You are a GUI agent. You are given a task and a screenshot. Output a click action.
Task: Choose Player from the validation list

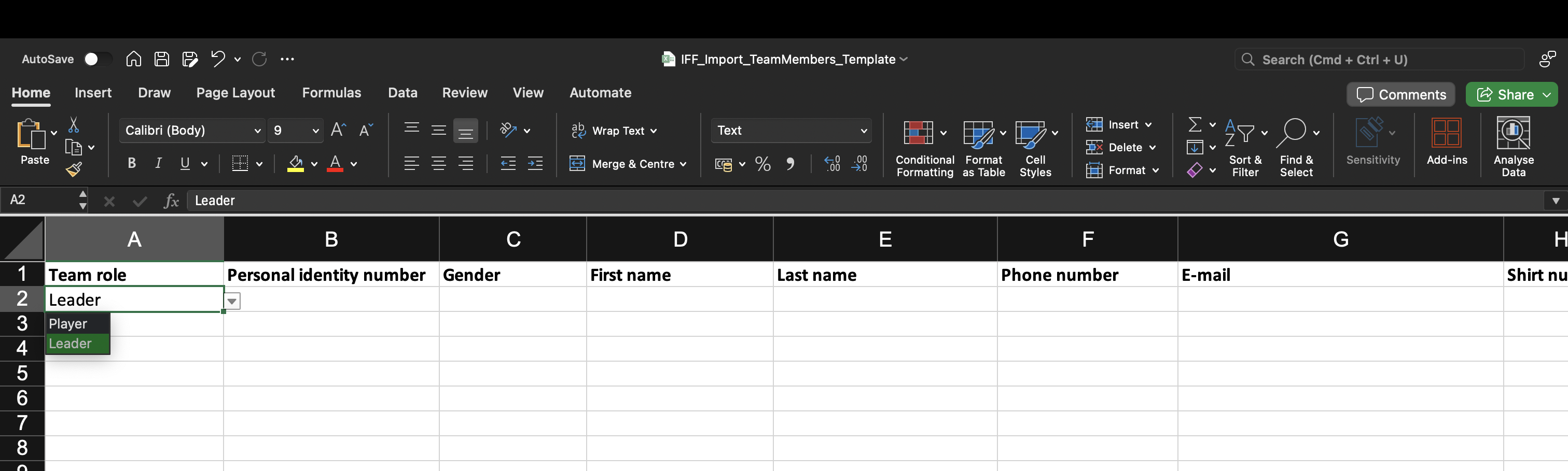click(68, 324)
